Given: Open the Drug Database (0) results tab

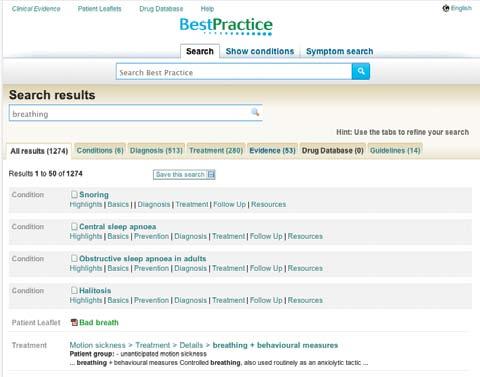Looking at the screenshot, I should [x=332, y=150].
